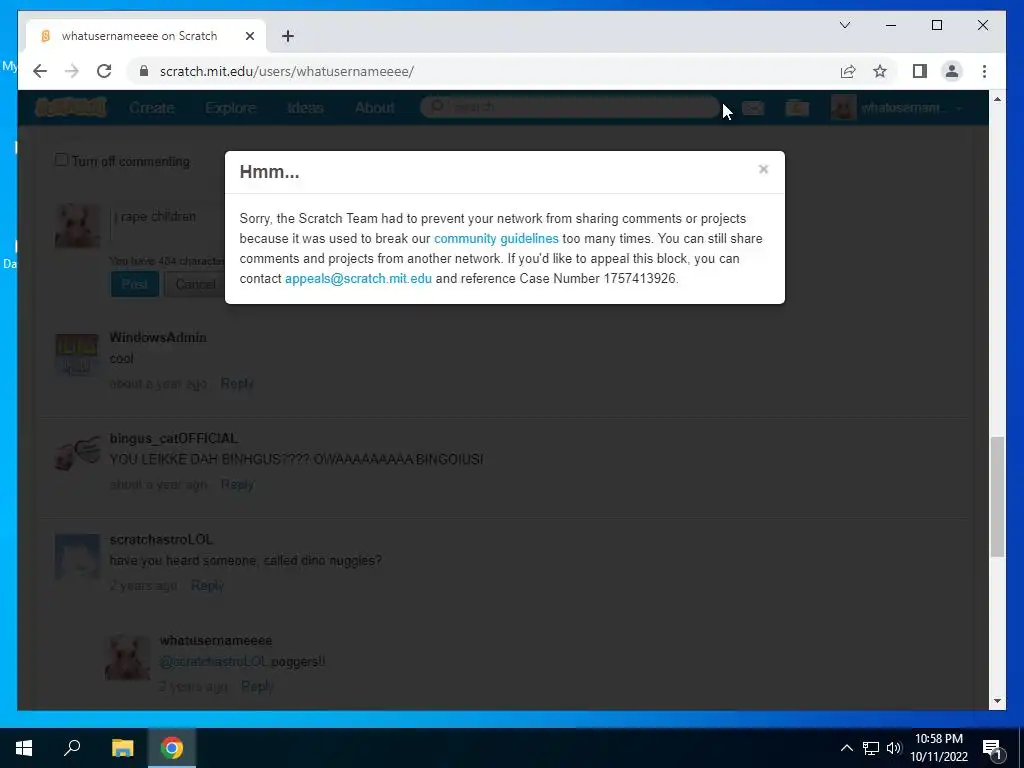Click the appeals@scratch.mit.edu email link
The height and width of the screenshot is (768, 1024).
coord(358,278)
